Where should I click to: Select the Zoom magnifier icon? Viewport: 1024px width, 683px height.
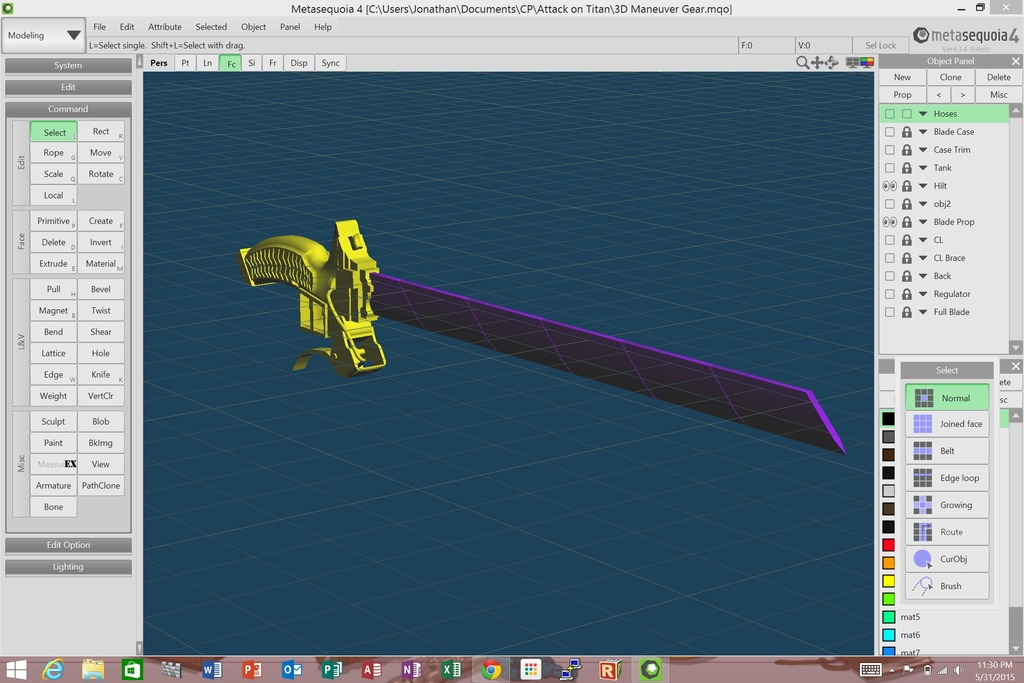[802, 62]
